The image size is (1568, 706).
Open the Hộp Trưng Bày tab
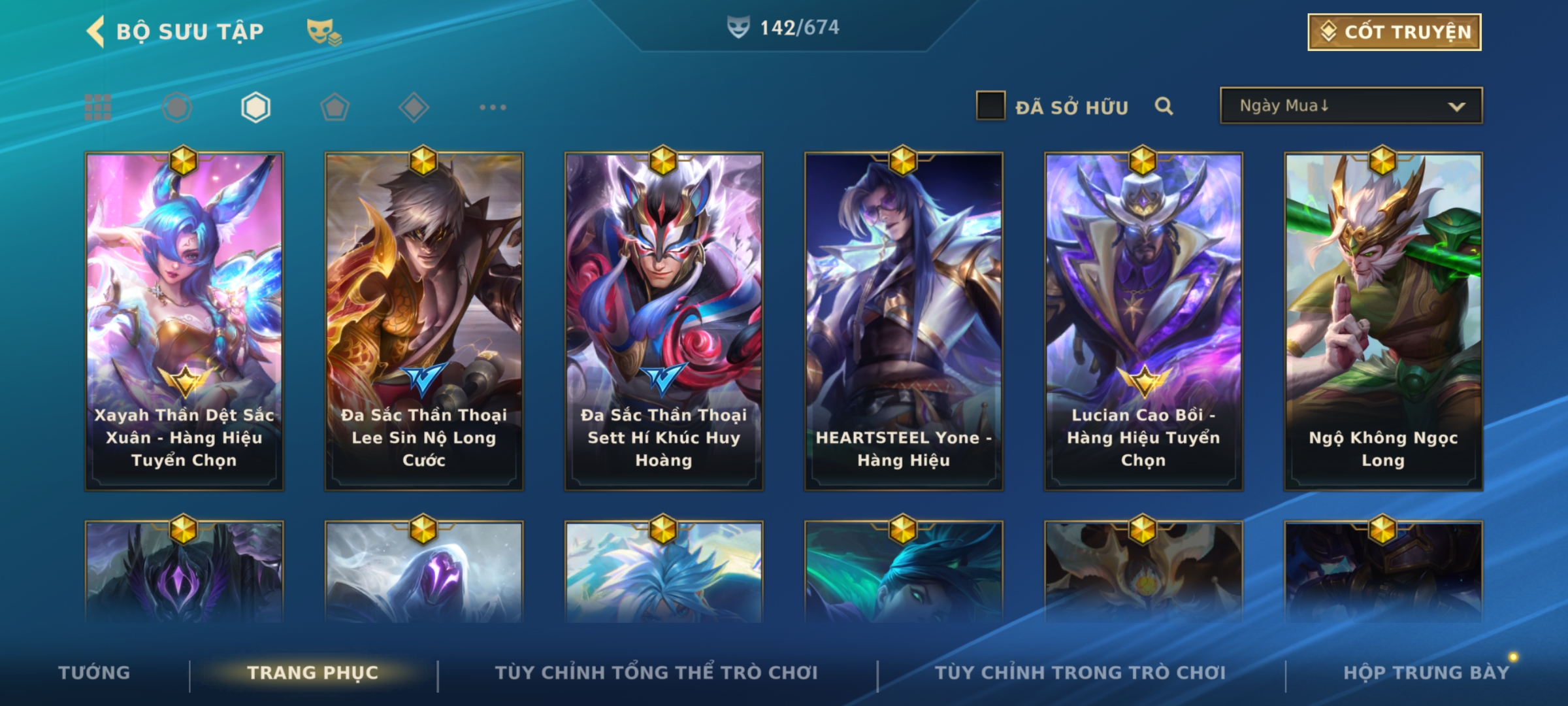[x=1426, y=672]
